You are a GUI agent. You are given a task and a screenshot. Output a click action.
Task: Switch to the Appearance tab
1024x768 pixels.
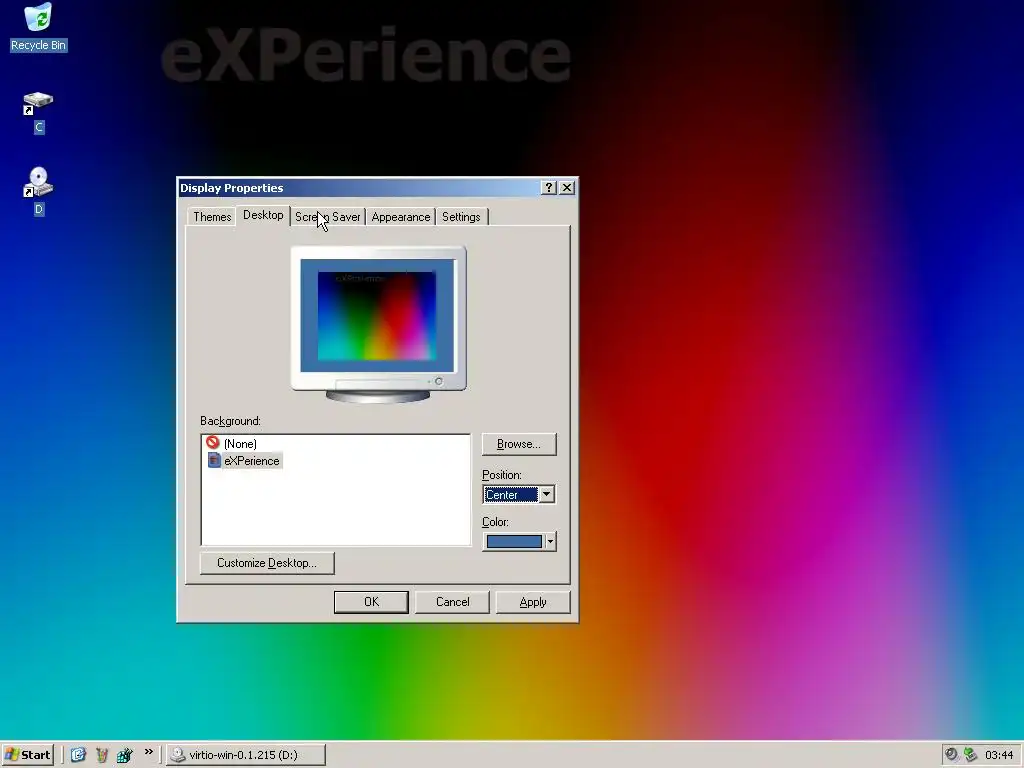pos(400,217)
